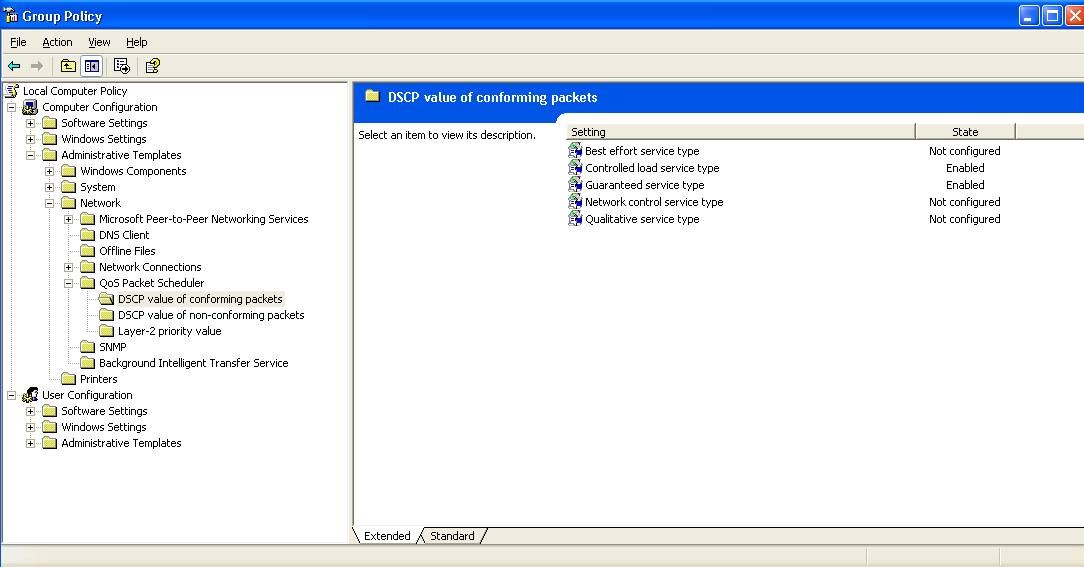Screen dimensions: 1084x567
Task: Click 'Not configured' state for Best effort service type
Action: [x=964, y=151]
